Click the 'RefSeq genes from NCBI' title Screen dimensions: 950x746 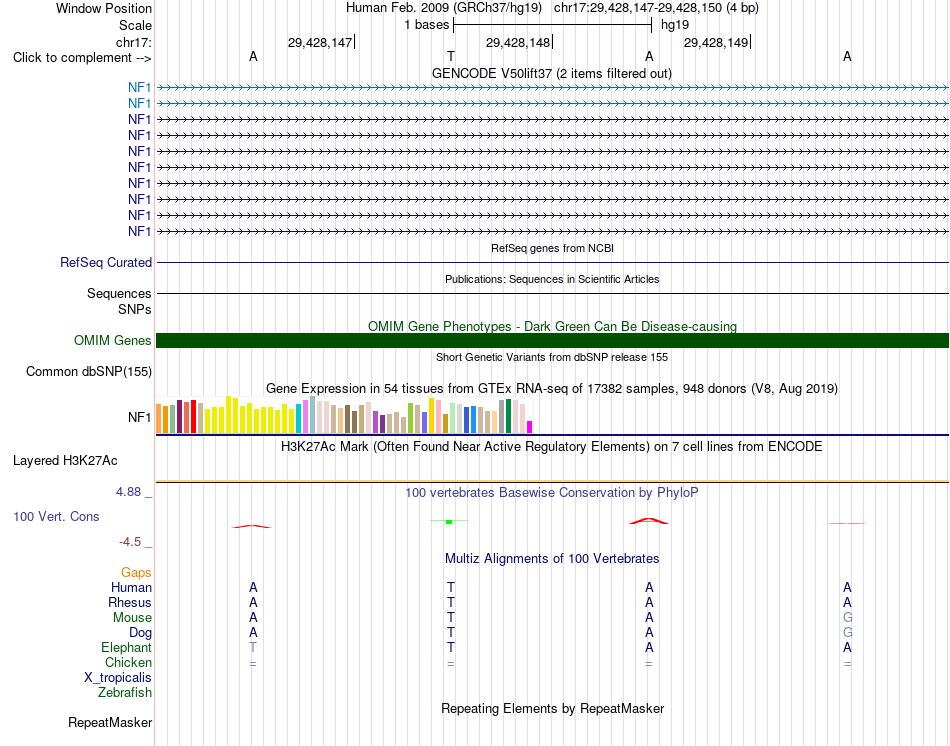coord(553,248)
